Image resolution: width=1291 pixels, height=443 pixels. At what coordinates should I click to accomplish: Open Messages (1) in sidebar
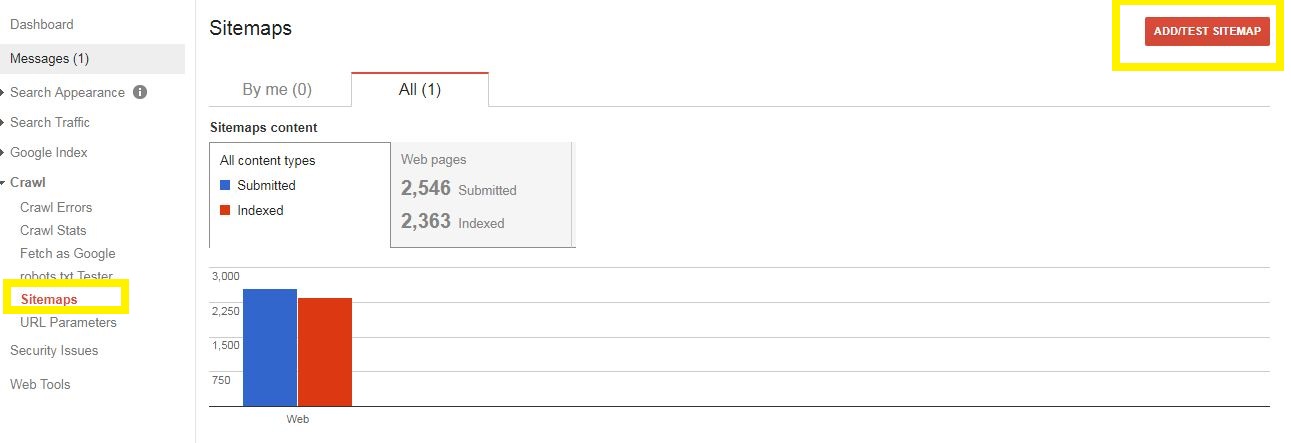[50, 58]
